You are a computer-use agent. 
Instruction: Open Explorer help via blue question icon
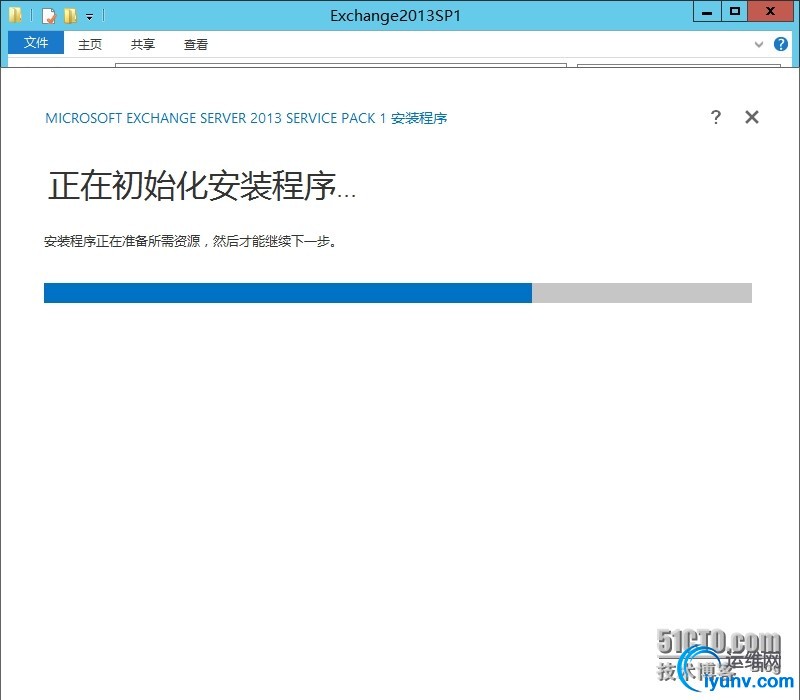[781, 44]
